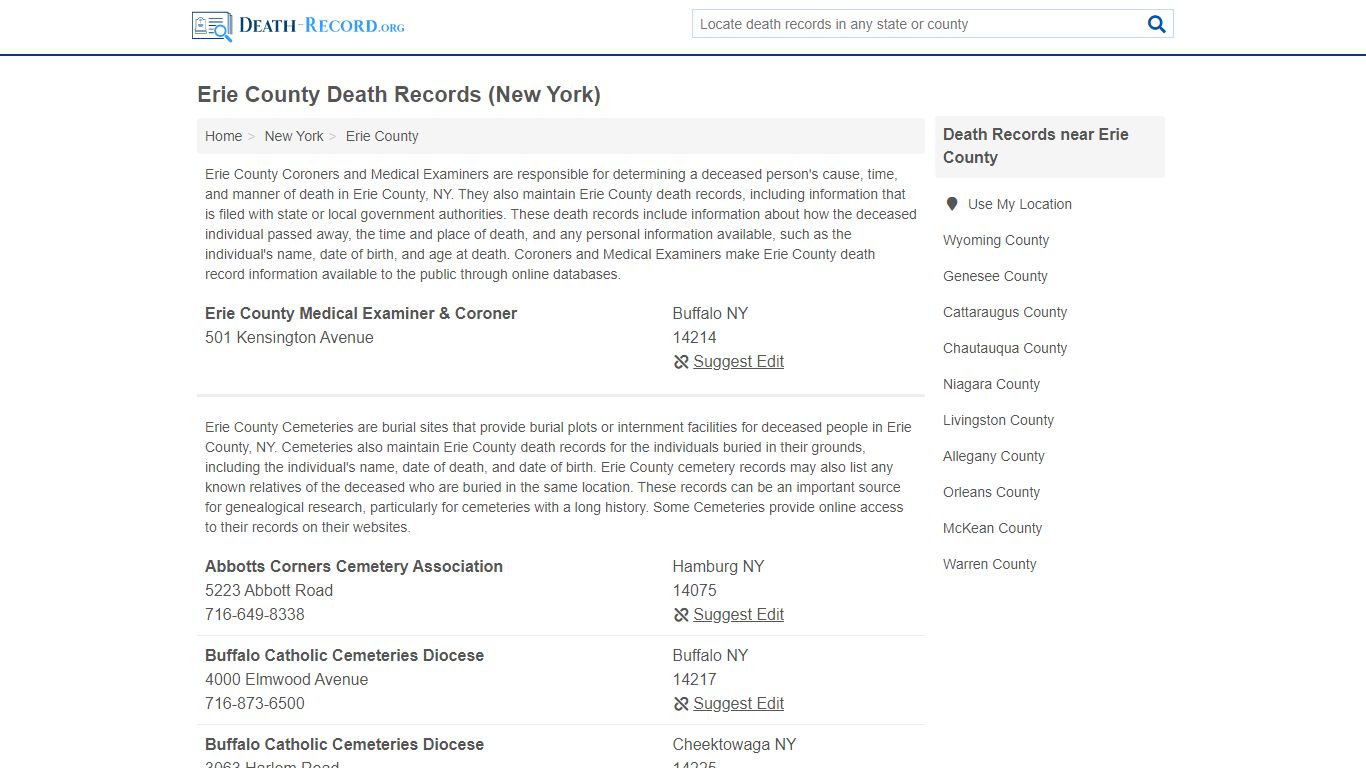Click the search magnifier icon

coord(1157,24)
